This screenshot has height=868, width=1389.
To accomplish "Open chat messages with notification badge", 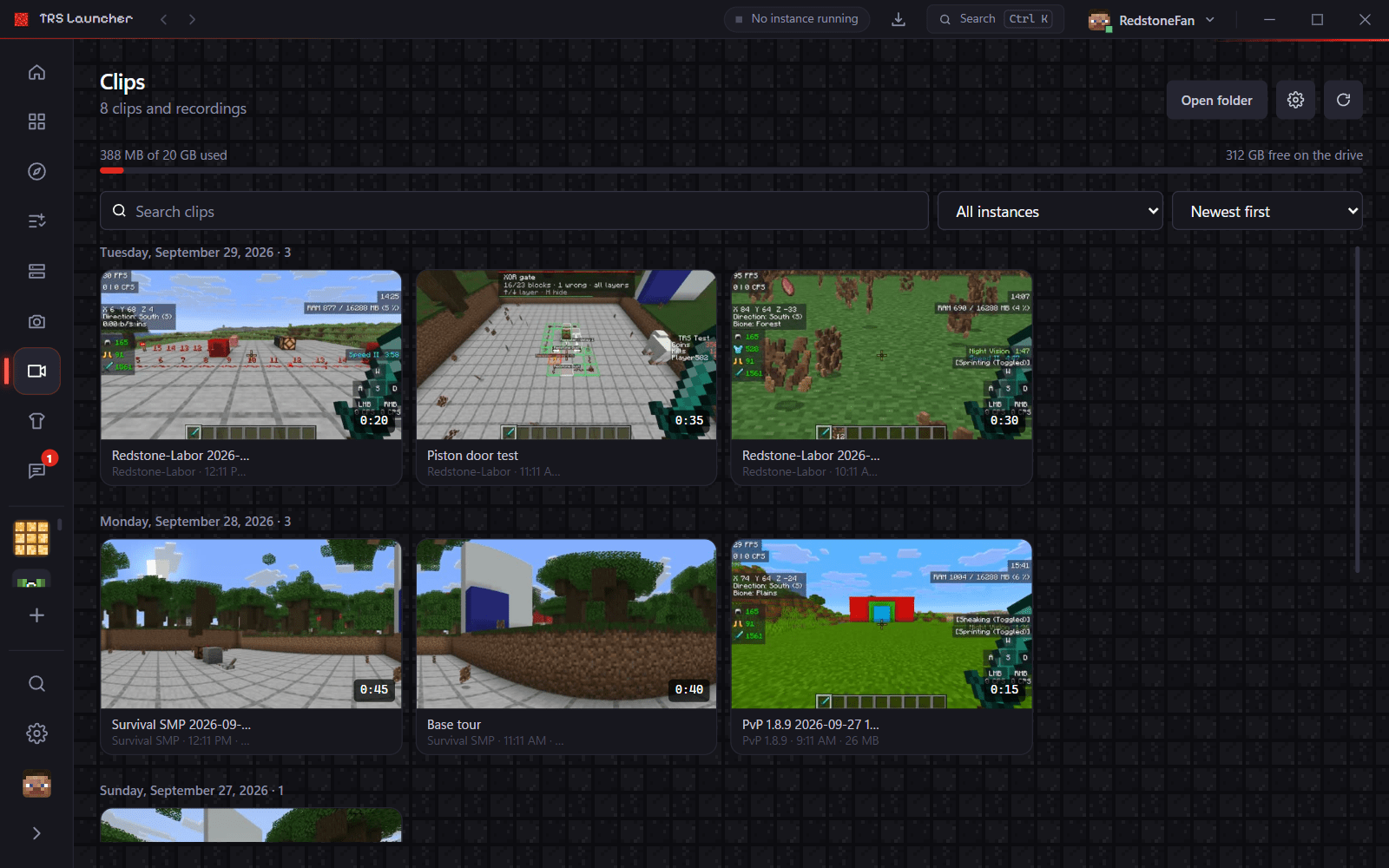I will 36,470.
